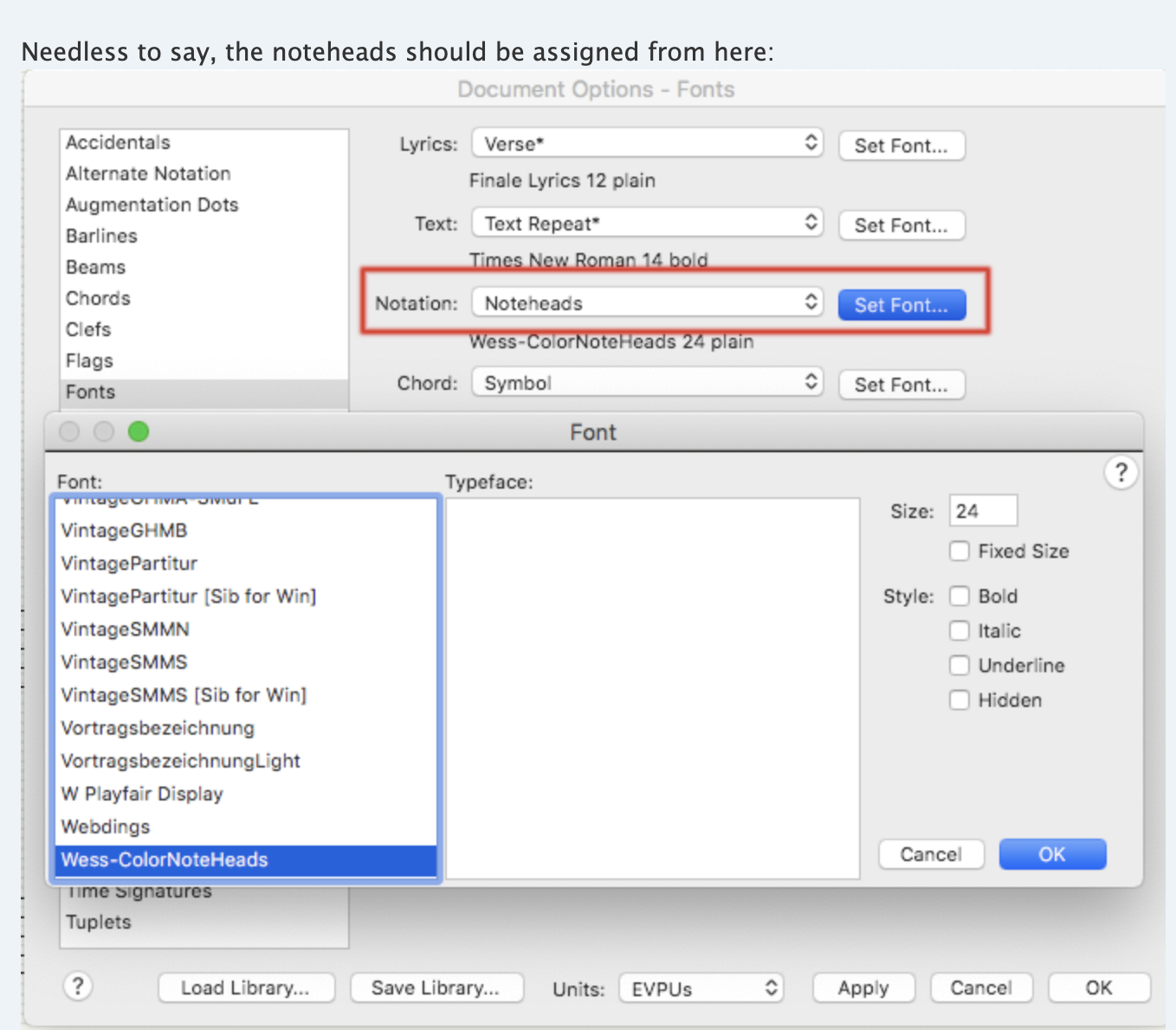Click the help icon at bottom left
Screen dimensions: 1176x1030
point(78,987)
